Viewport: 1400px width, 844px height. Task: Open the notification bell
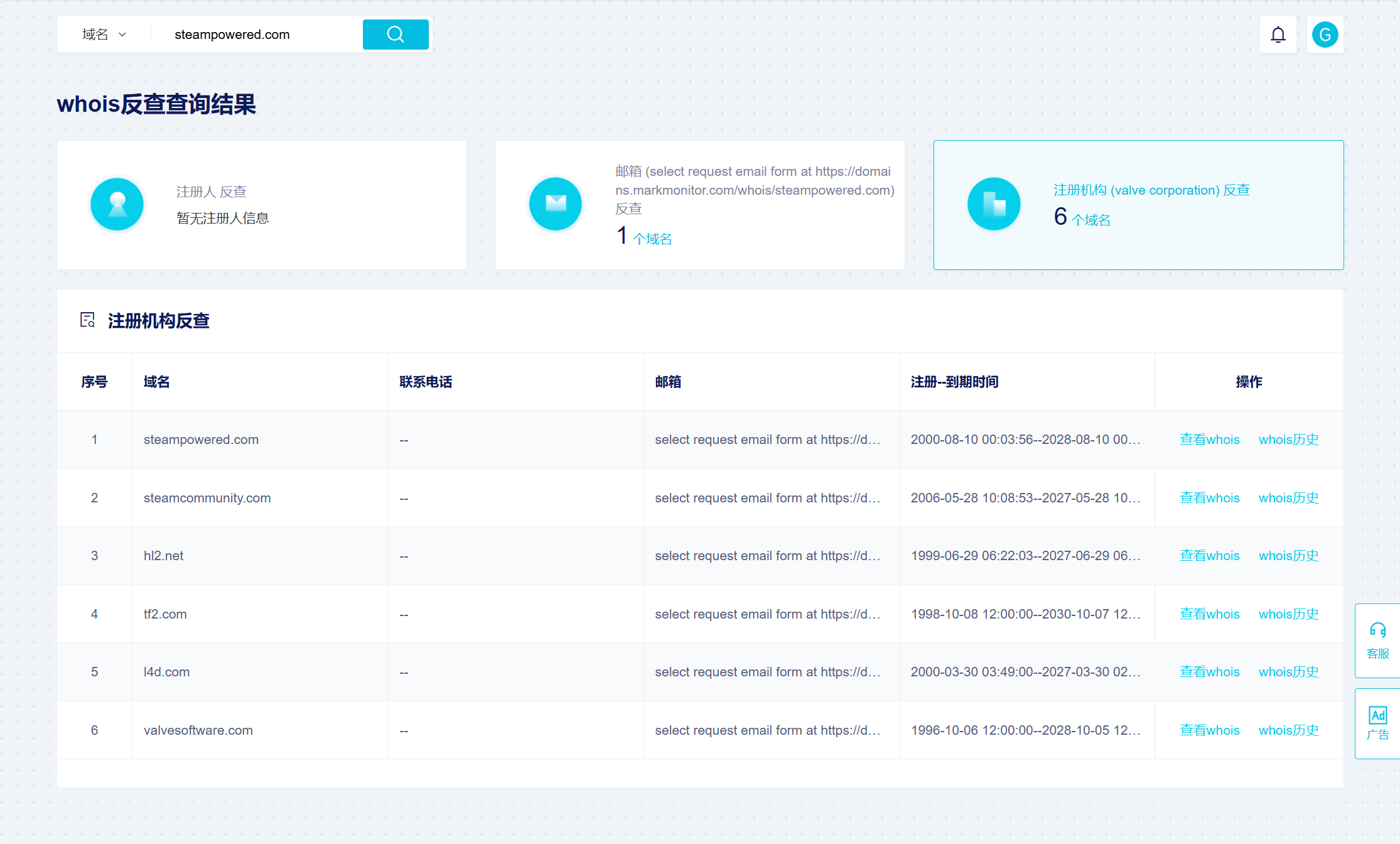click(1278, 35)
